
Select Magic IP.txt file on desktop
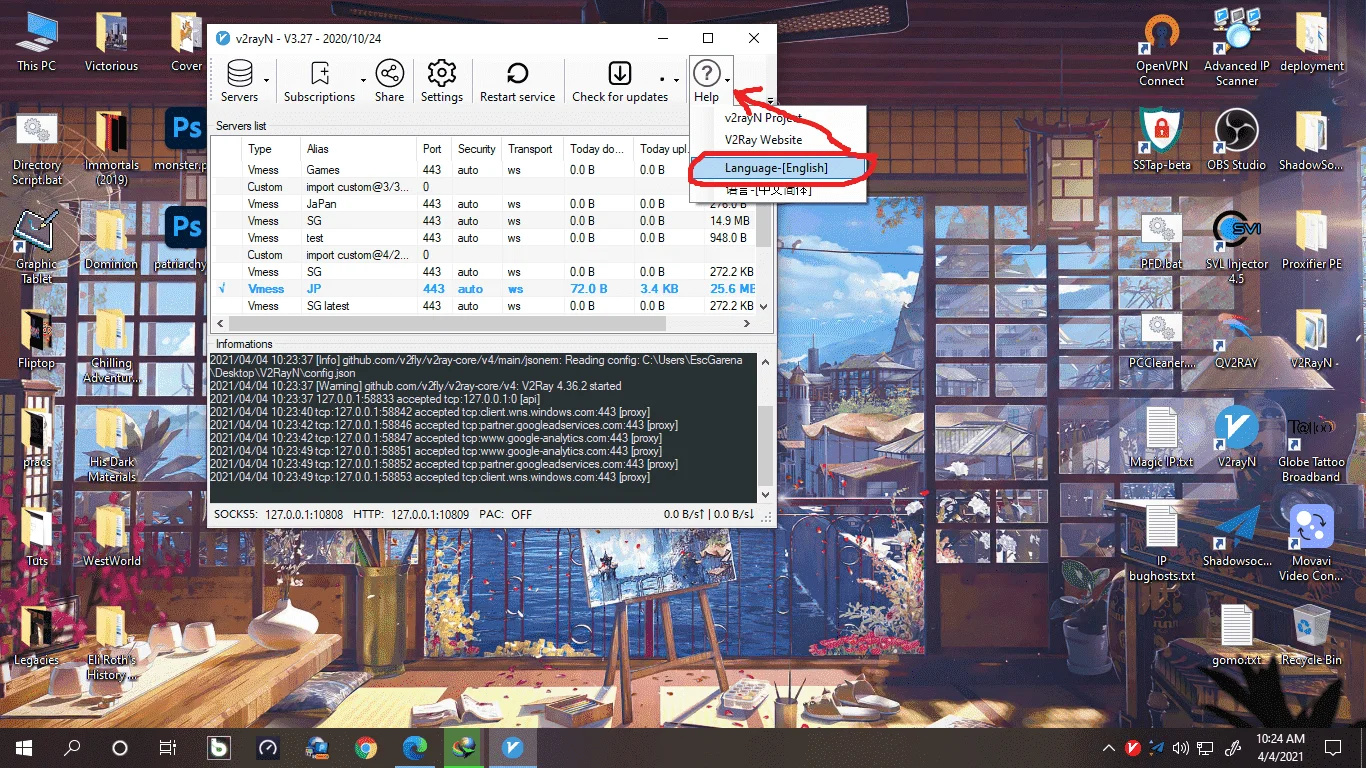click(x=1161, y=438)
